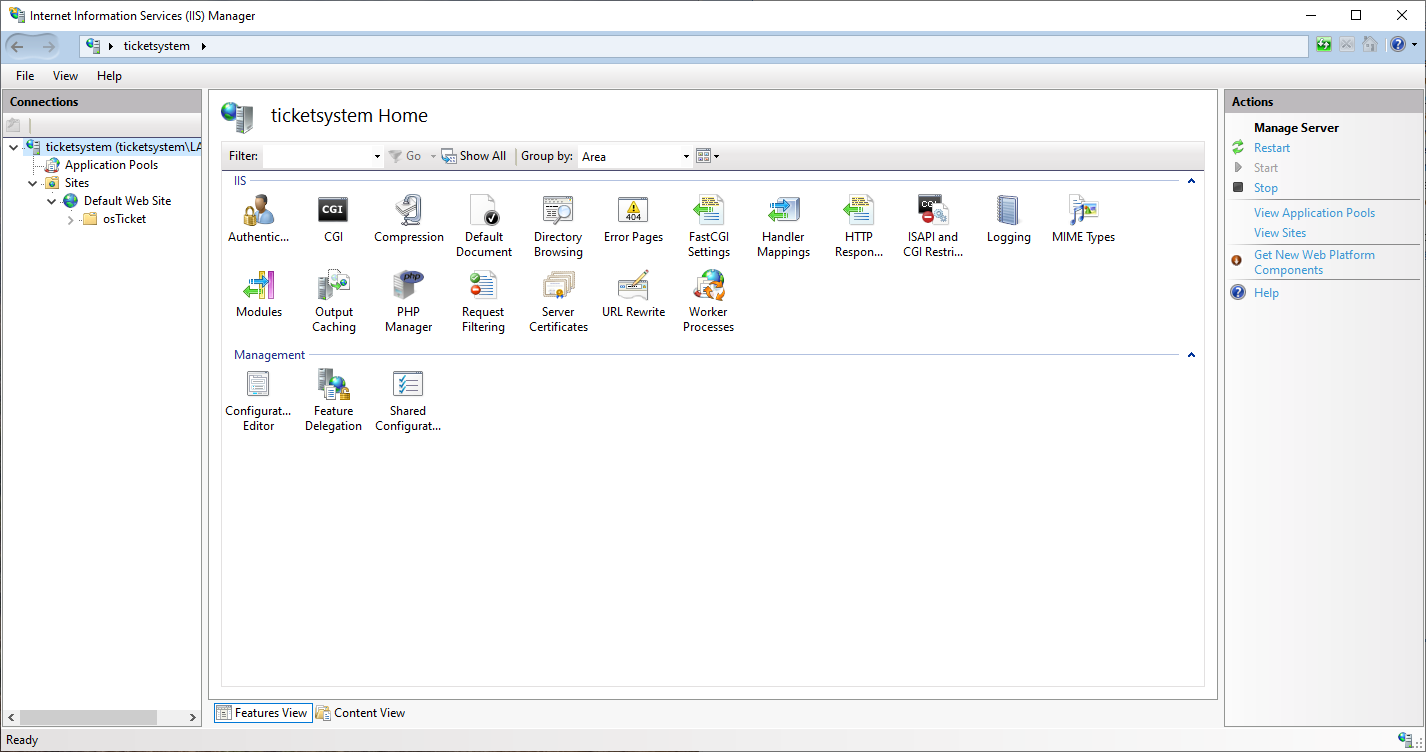Switch to Features View tab
1426x752 pixels.
point(263,713)
